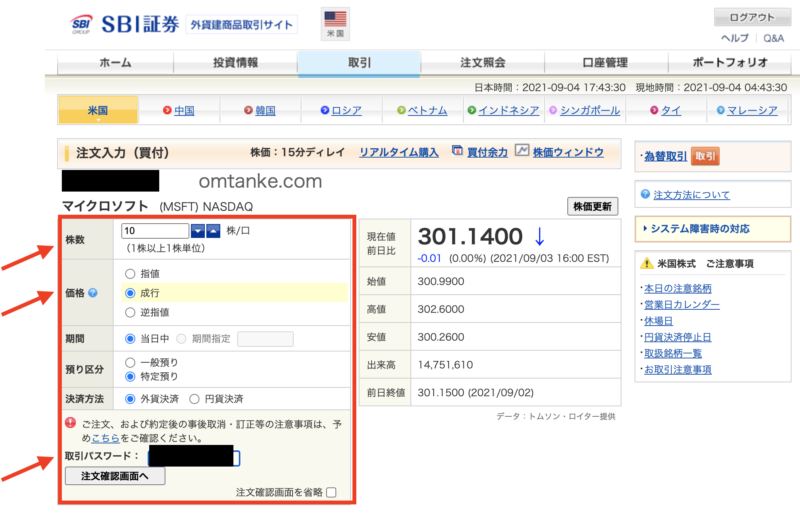Screen dimensions: 800x516
Task: Open the 注文方法について link
Action: click(x=691, y=194)
